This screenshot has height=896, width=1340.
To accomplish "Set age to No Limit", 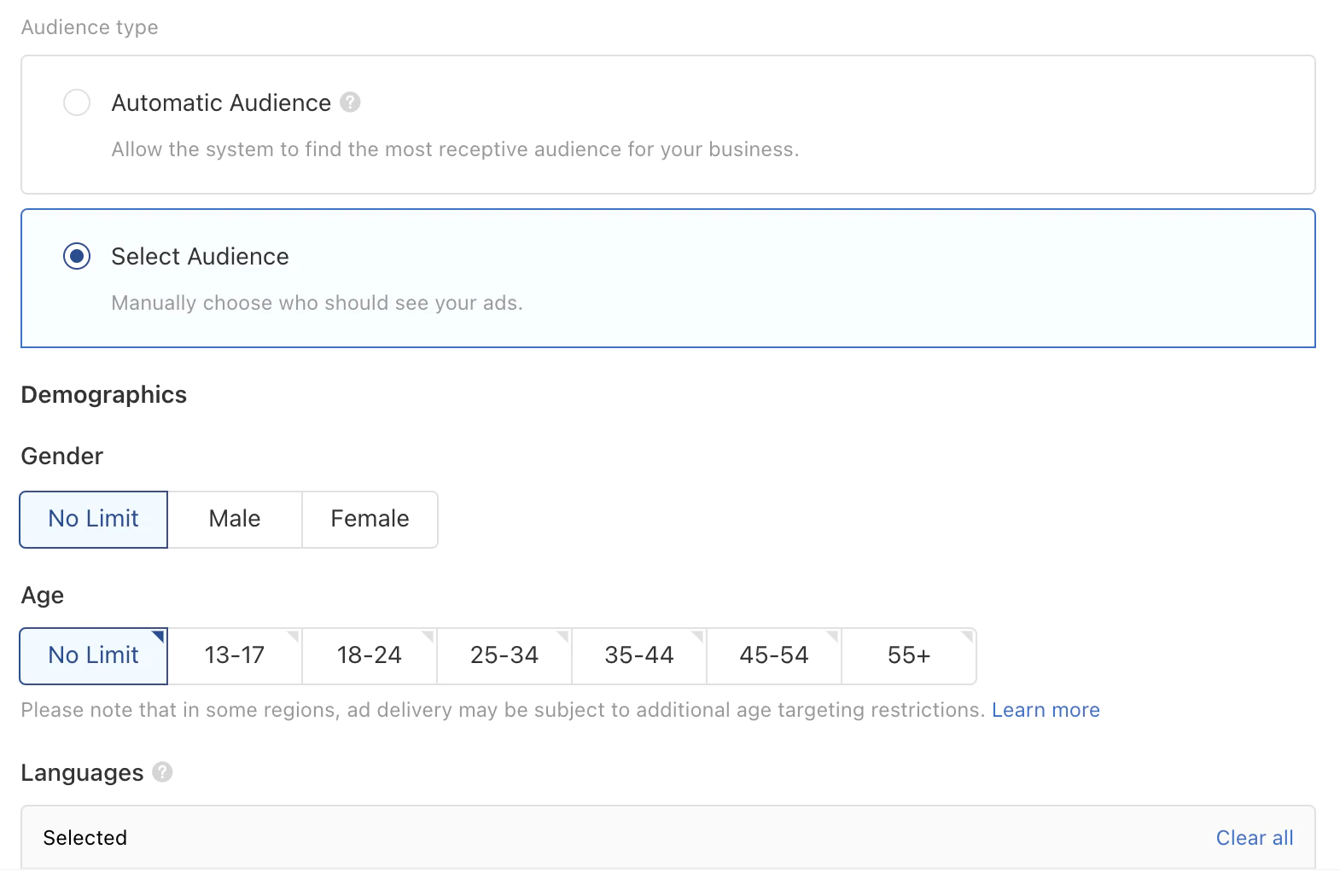I will click(94, 655).
